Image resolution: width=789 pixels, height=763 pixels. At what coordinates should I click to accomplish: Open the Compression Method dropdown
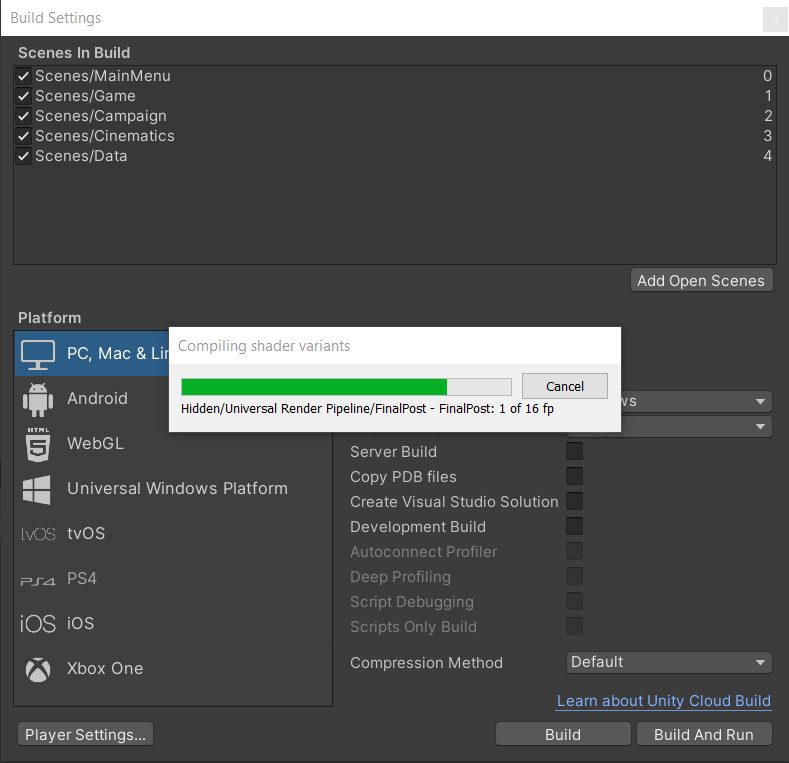[x=669, y=662]
